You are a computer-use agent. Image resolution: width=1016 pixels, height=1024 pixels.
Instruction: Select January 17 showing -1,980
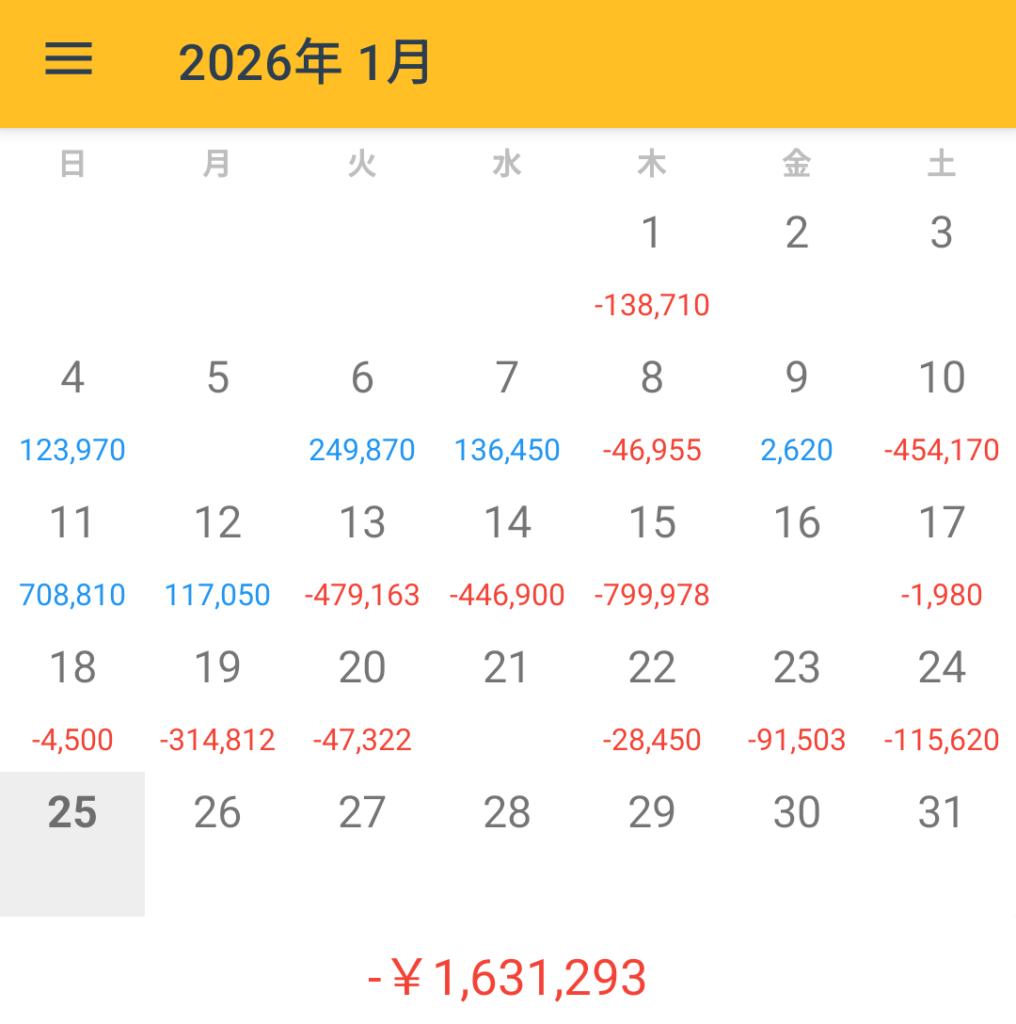tap(941, 555)
